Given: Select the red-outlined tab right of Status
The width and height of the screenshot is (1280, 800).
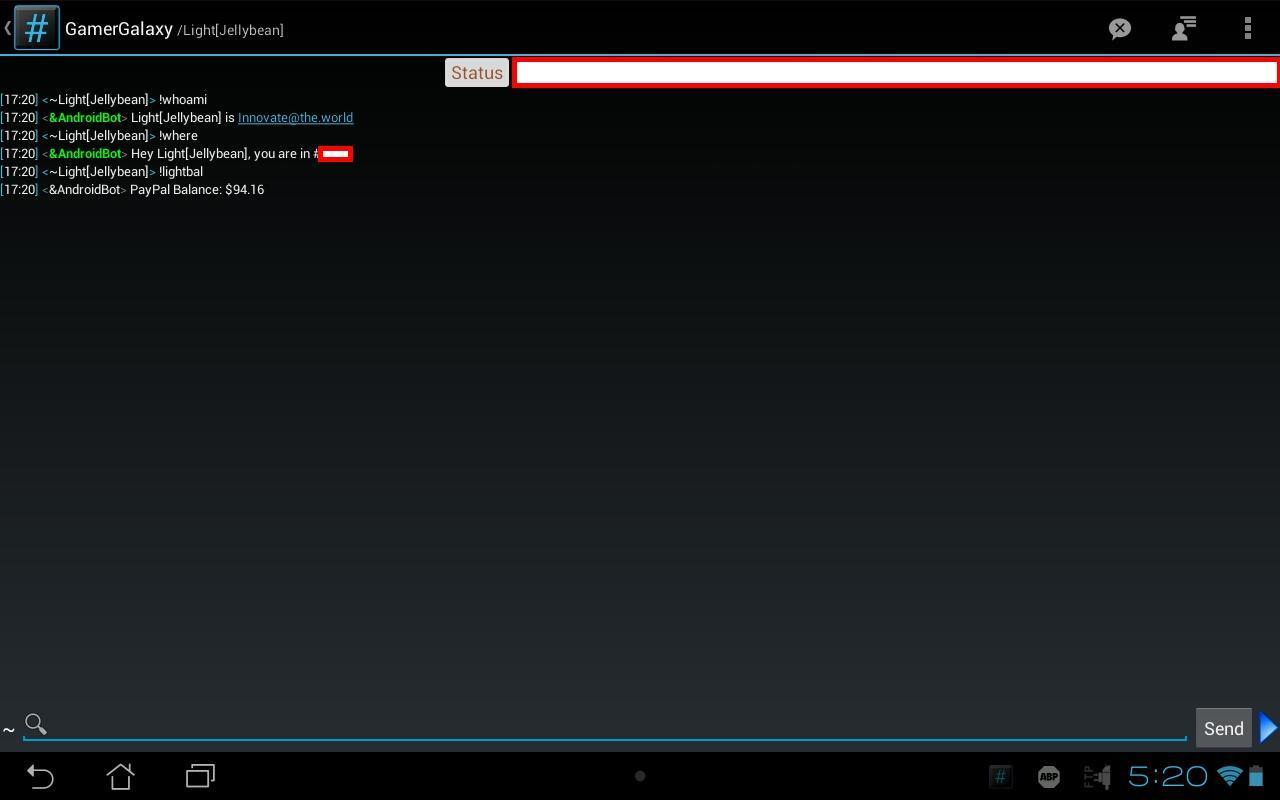Looking at the screenshot, I should (895, 73).
